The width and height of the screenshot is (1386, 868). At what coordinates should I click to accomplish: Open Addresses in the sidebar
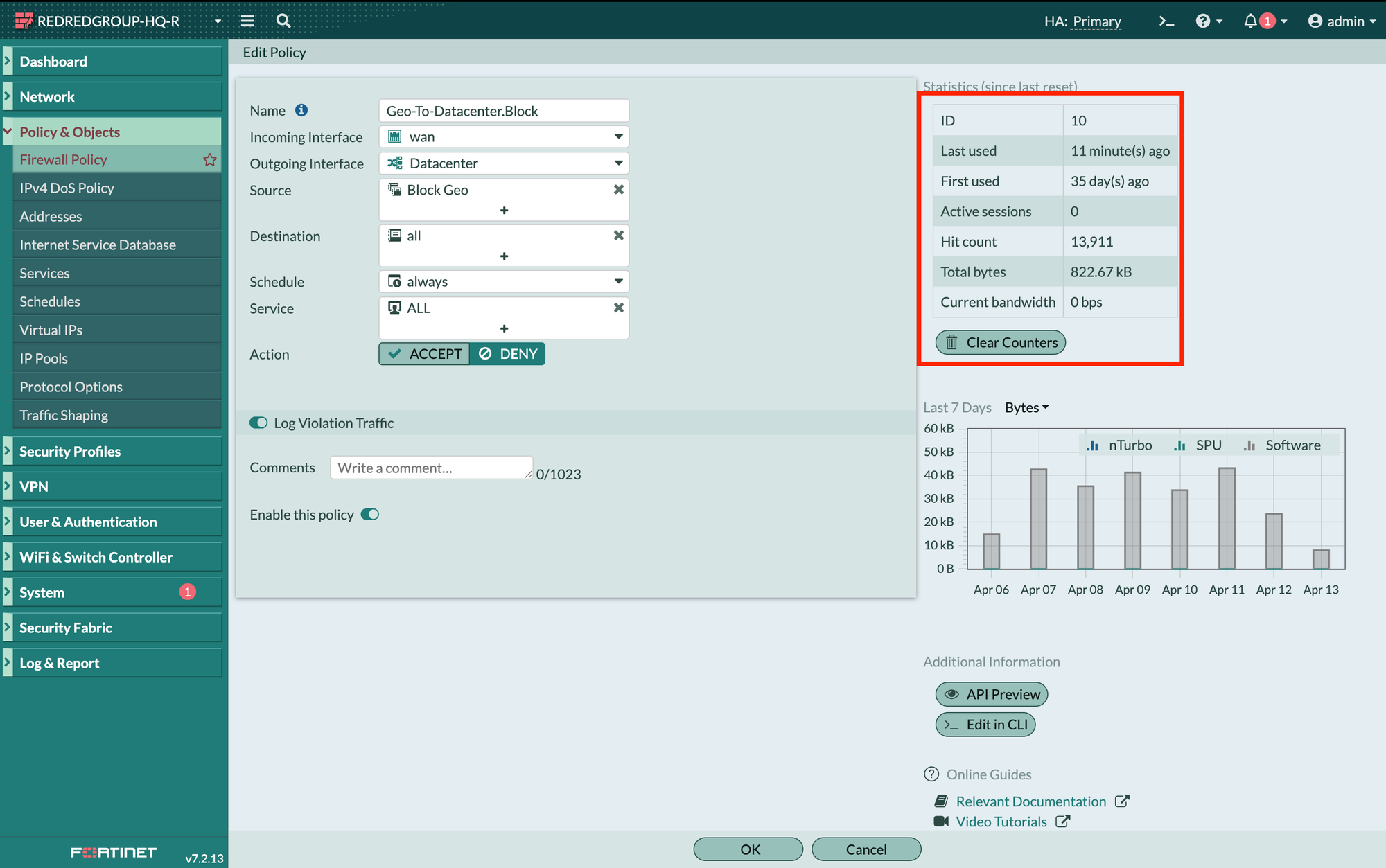pyautogui.click(x=51, y=217)
